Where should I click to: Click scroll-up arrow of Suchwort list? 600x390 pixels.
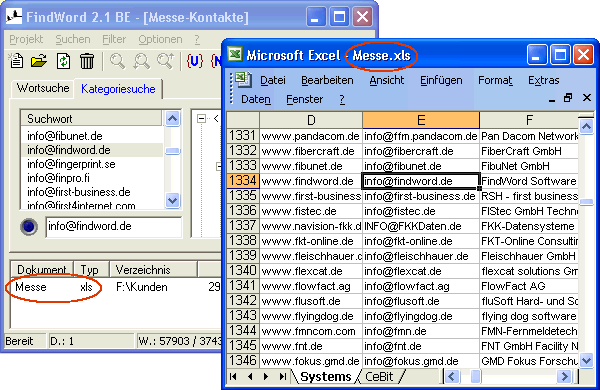[x=173, y=119]
